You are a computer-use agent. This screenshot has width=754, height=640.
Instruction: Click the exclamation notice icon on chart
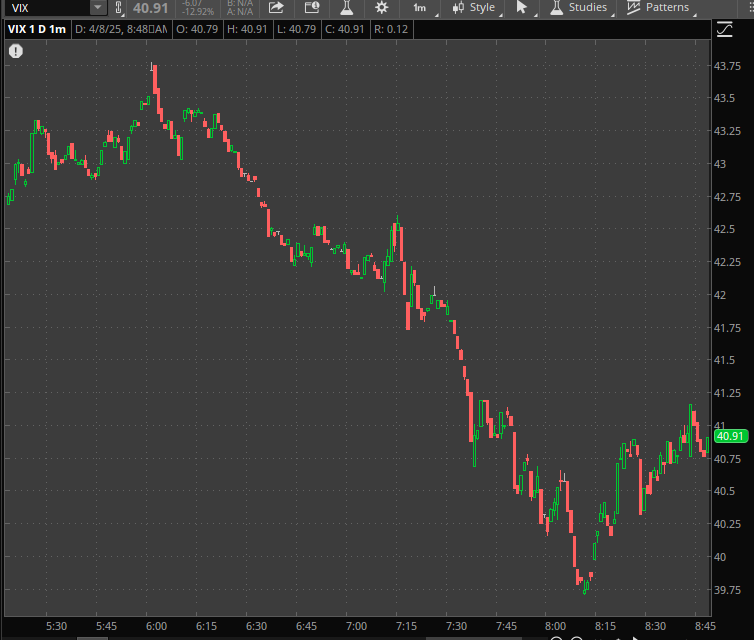(x=16, y=51)
